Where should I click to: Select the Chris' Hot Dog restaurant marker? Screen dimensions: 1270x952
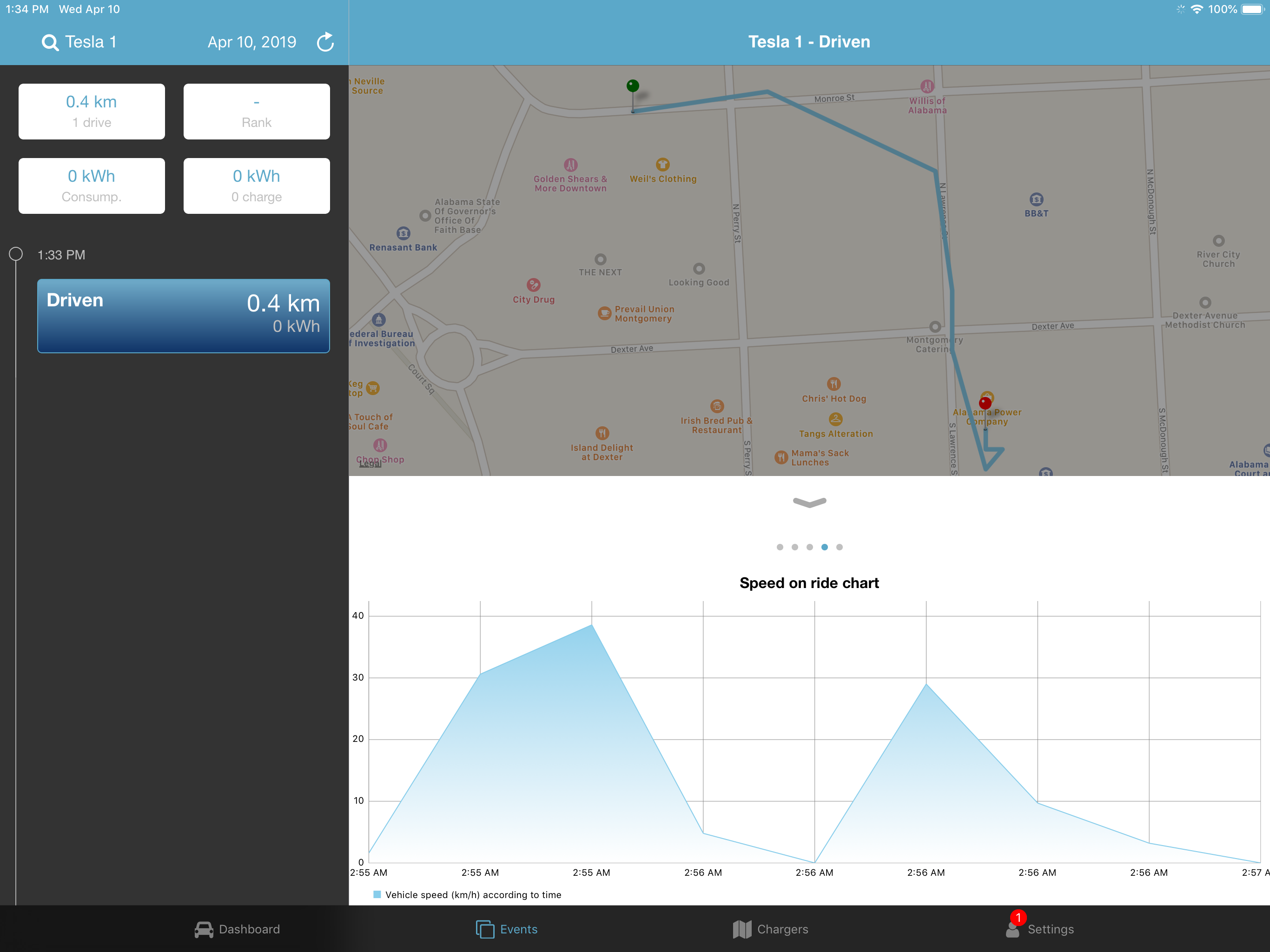(x=833, y=383)
